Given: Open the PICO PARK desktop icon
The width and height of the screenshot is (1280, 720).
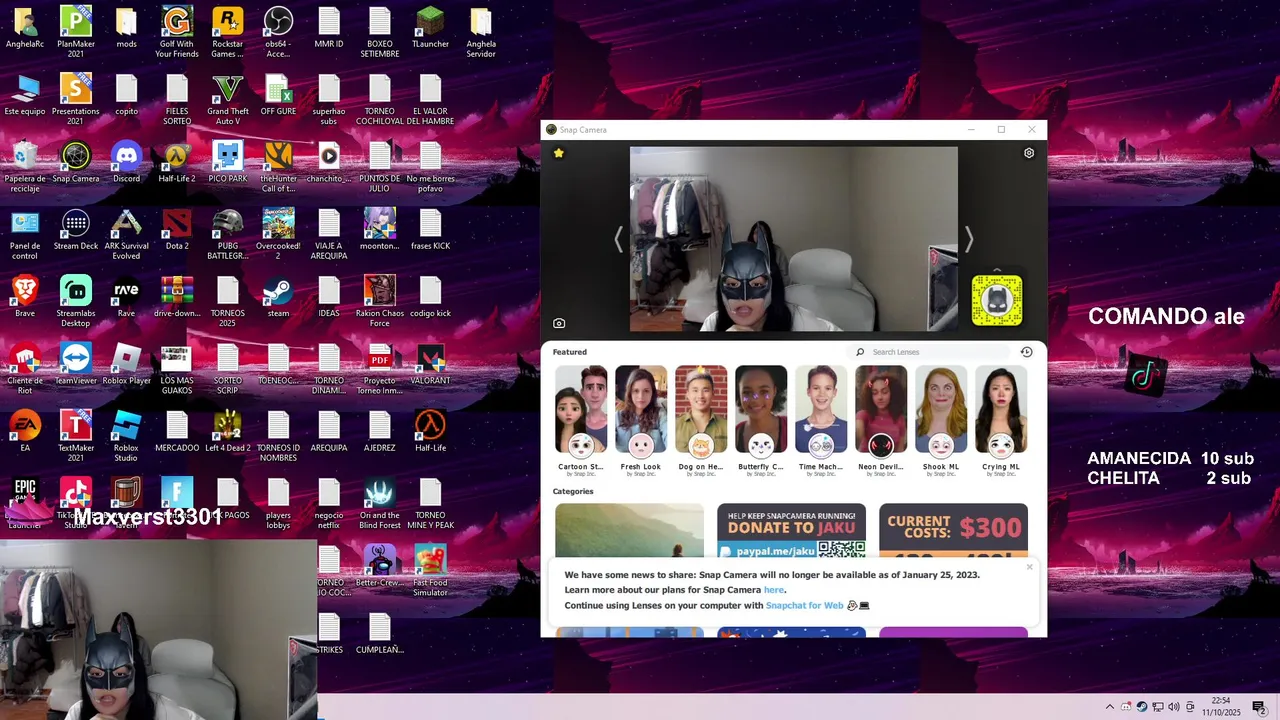Looking at the screenshot, I should [x=228, y=164].
